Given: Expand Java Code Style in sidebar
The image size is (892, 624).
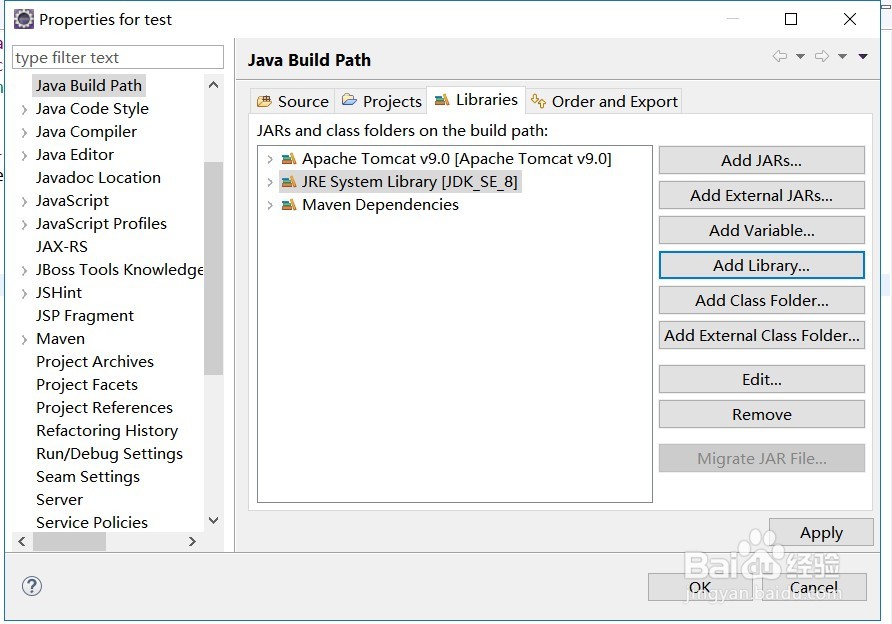Looking at the screenshot, I should pyautogui.click(x=24, y=109).
